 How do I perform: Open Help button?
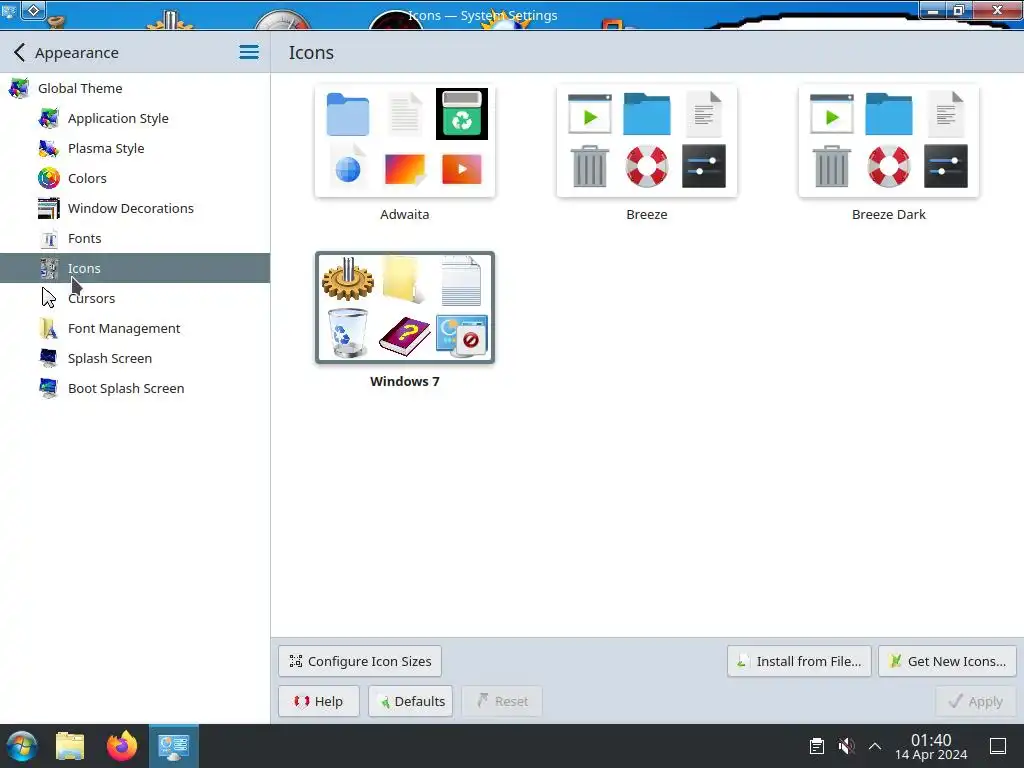click(319, 701)
